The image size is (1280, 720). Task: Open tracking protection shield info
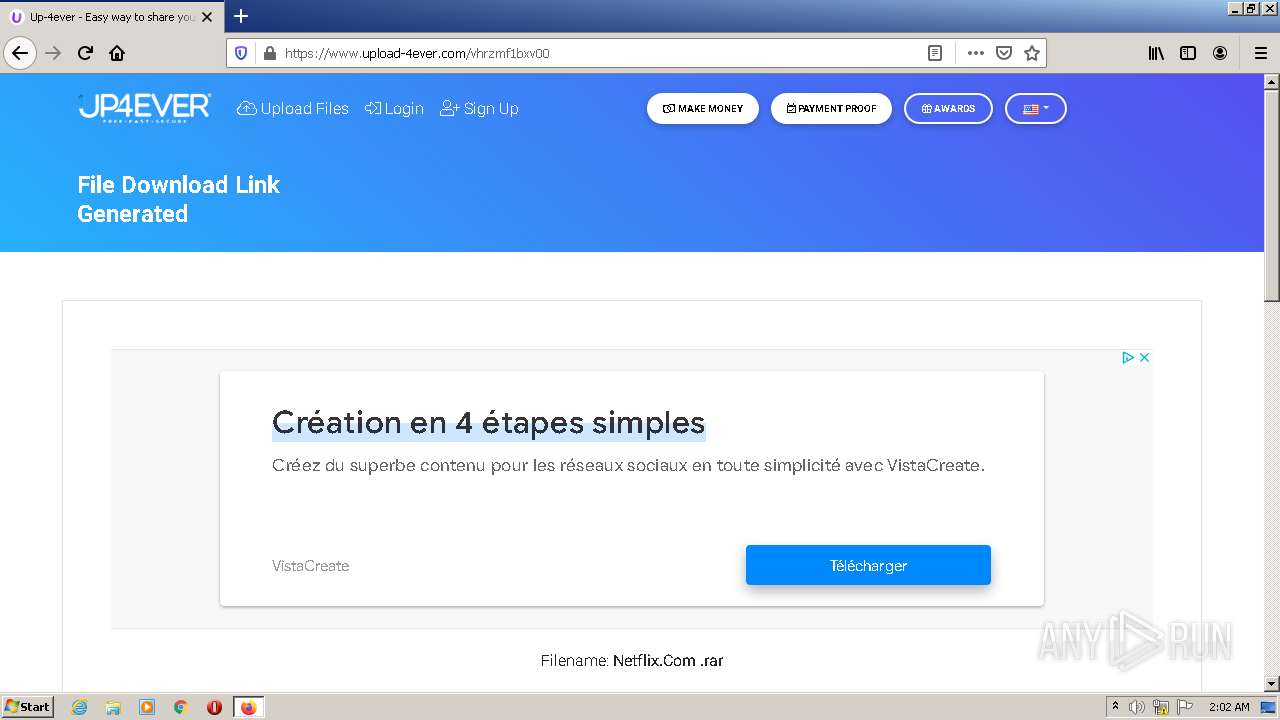point(241,53)
